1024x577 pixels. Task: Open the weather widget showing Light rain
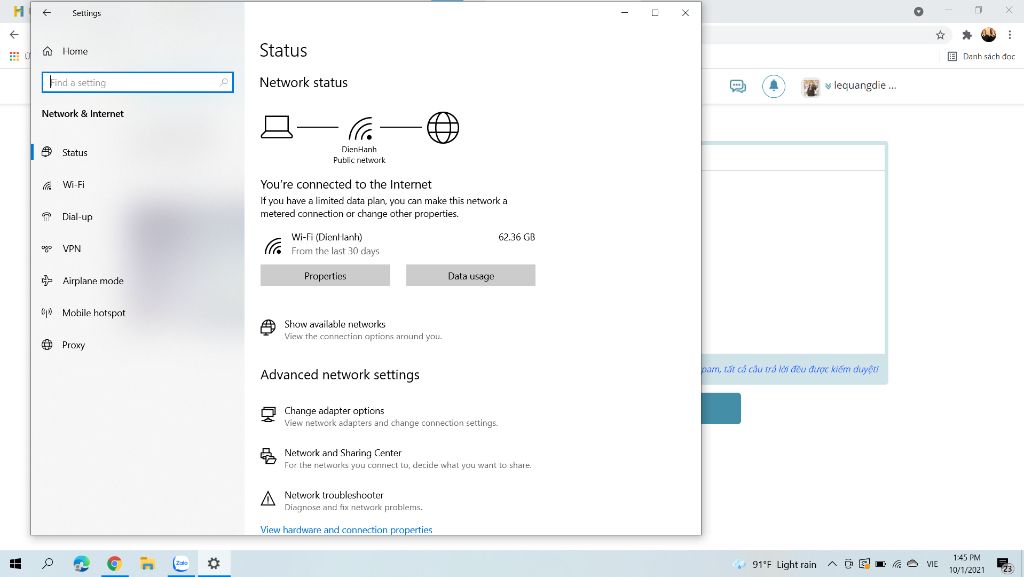(775, 565)
